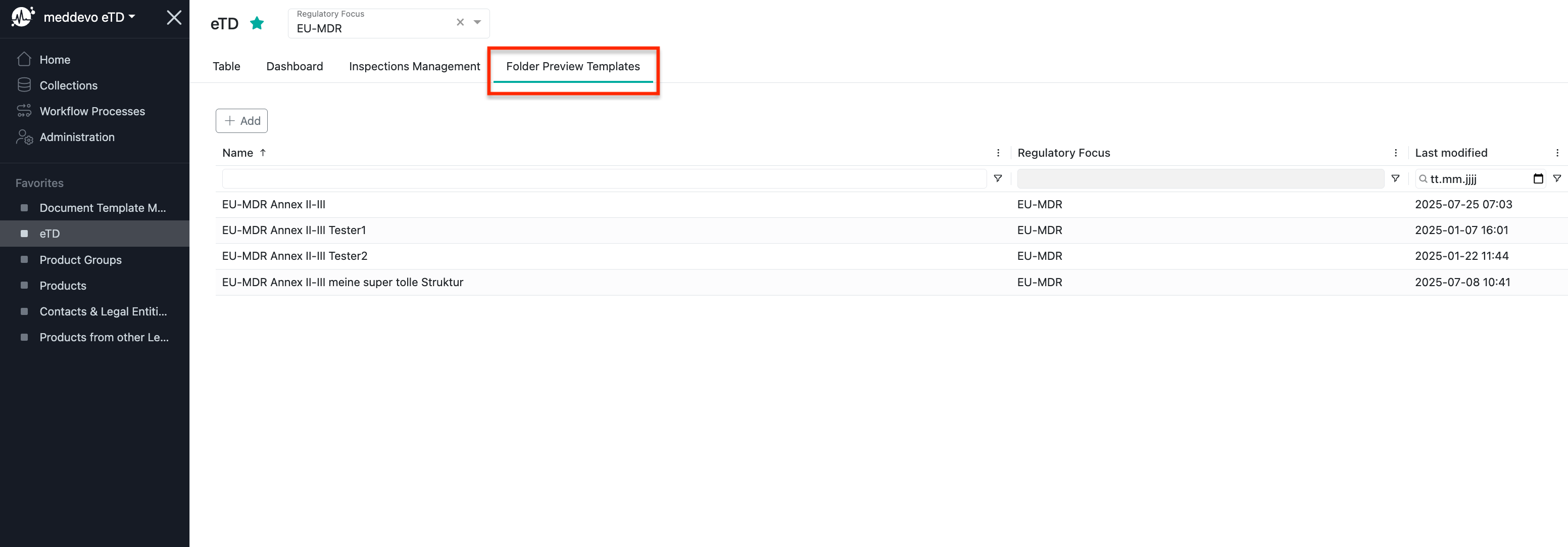Click the Add button
1568x547 pixels.
coord(241,121)
